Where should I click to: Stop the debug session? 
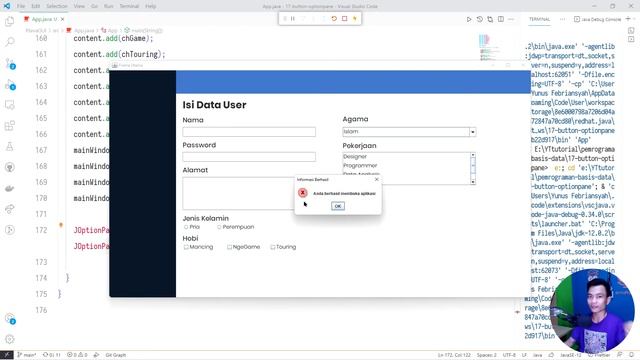point(344,18)
